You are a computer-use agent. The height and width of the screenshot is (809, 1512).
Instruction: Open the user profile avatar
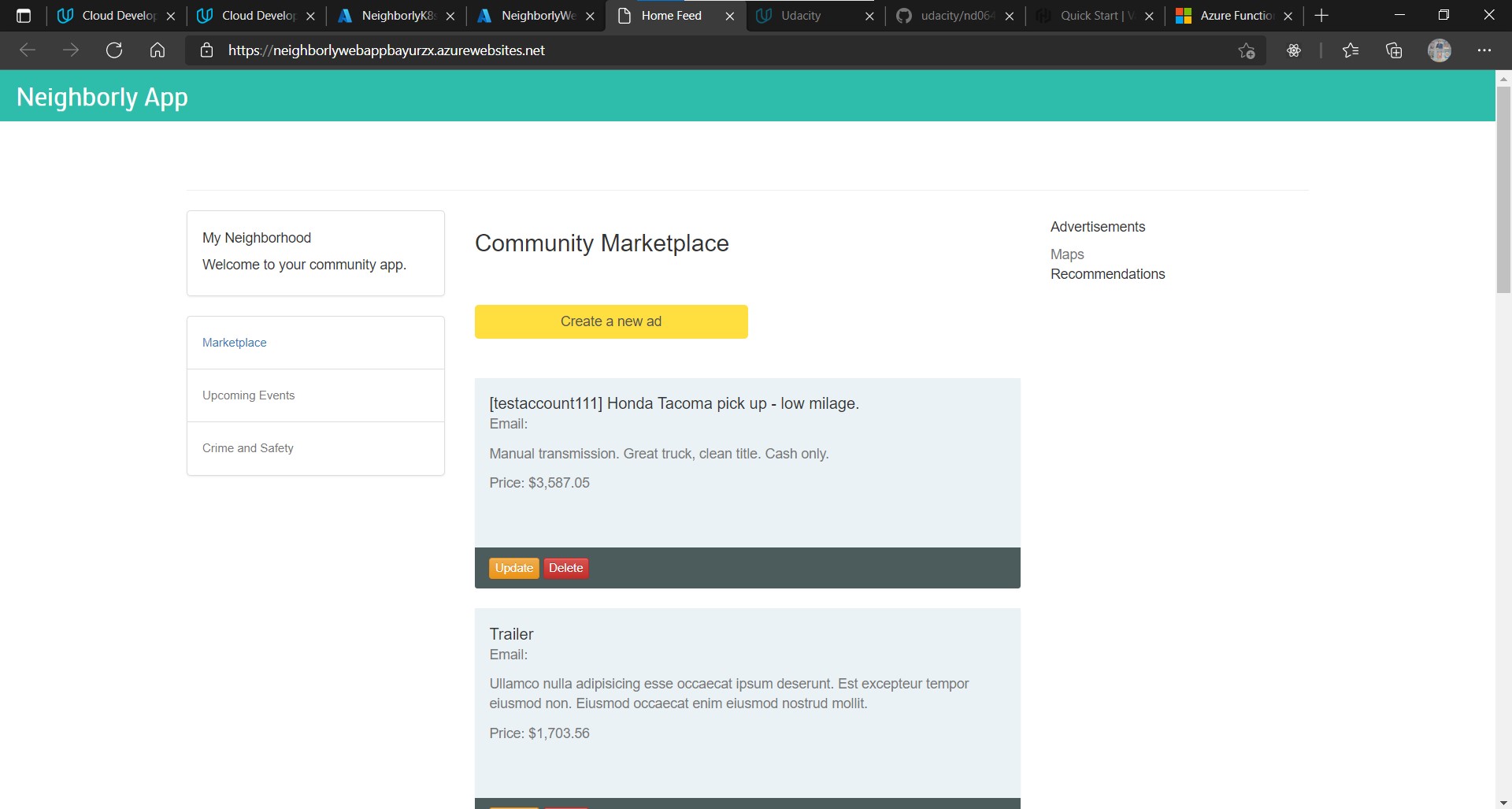(1440, 50)
